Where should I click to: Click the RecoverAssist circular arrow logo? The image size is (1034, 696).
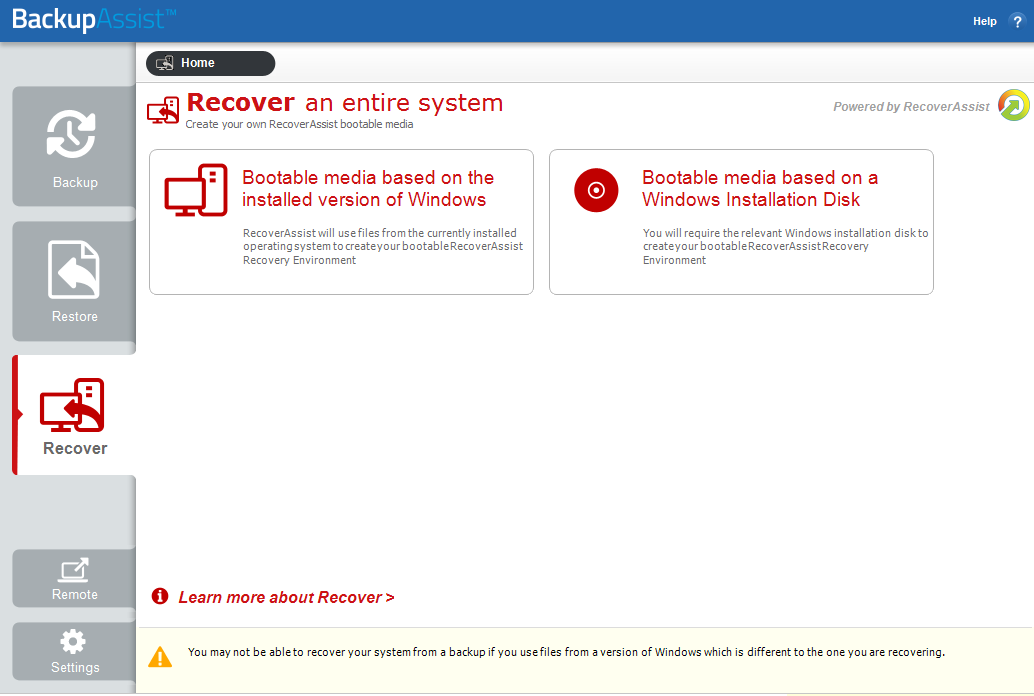pos(1014,106)
